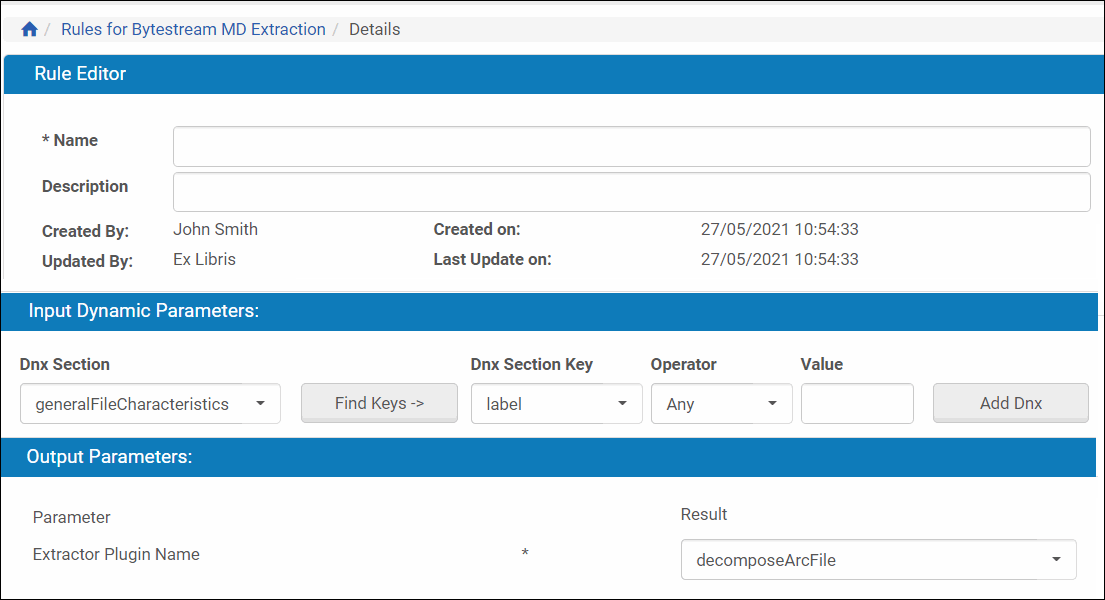
Task: Click the Rule Editor section header
Action: tap(80, 74)
